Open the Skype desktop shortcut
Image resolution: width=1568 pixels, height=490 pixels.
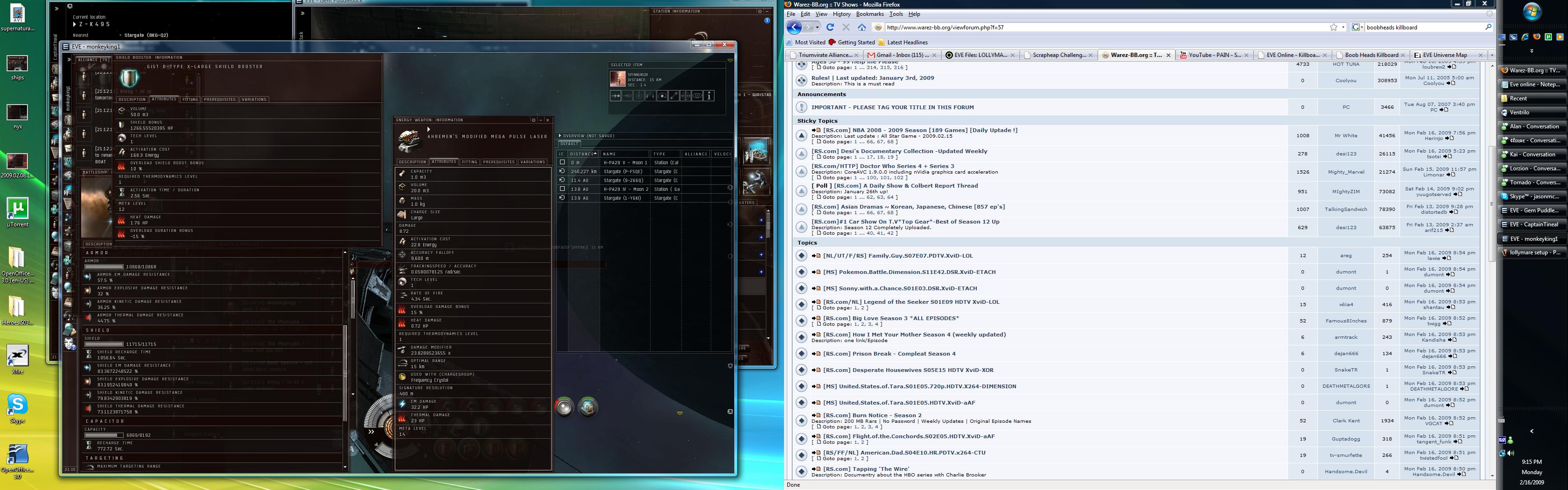coord(18,408)
